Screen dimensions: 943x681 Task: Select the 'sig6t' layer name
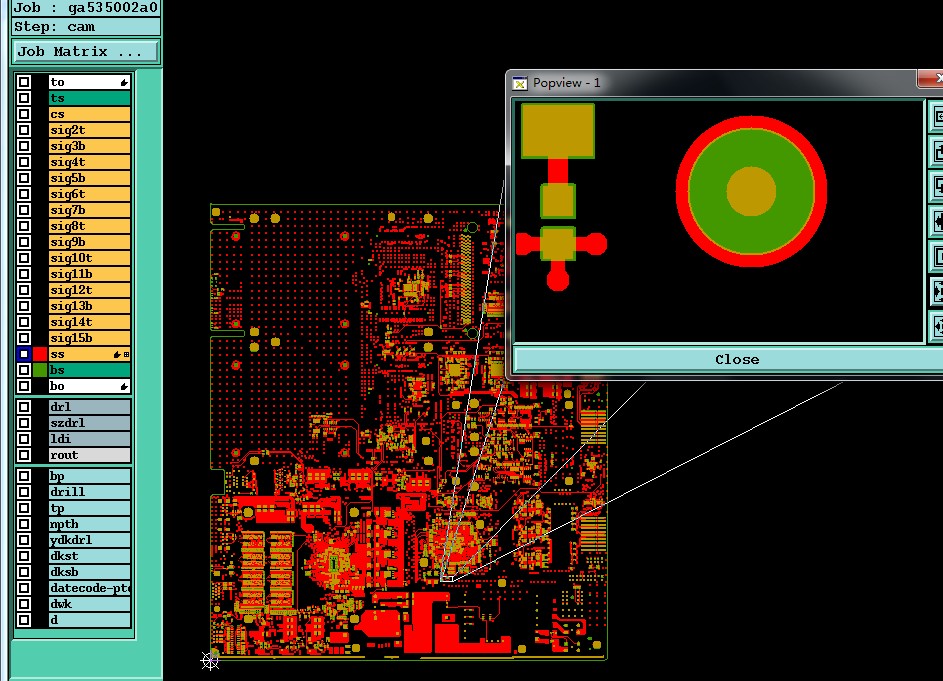tap(89, 194)
